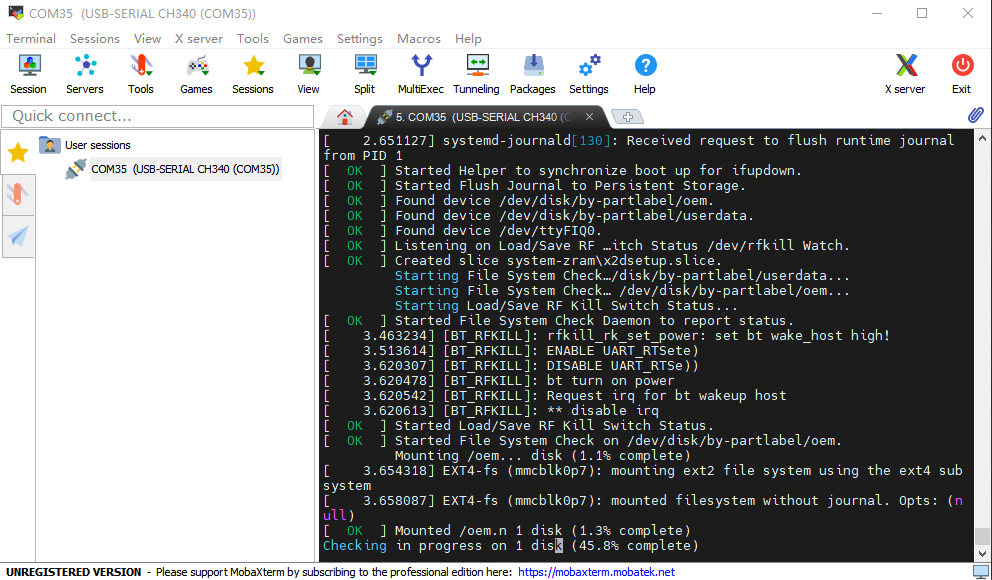Click in the Quick connect field
Viewport: 992px width, 580px height.
(158, 116)
